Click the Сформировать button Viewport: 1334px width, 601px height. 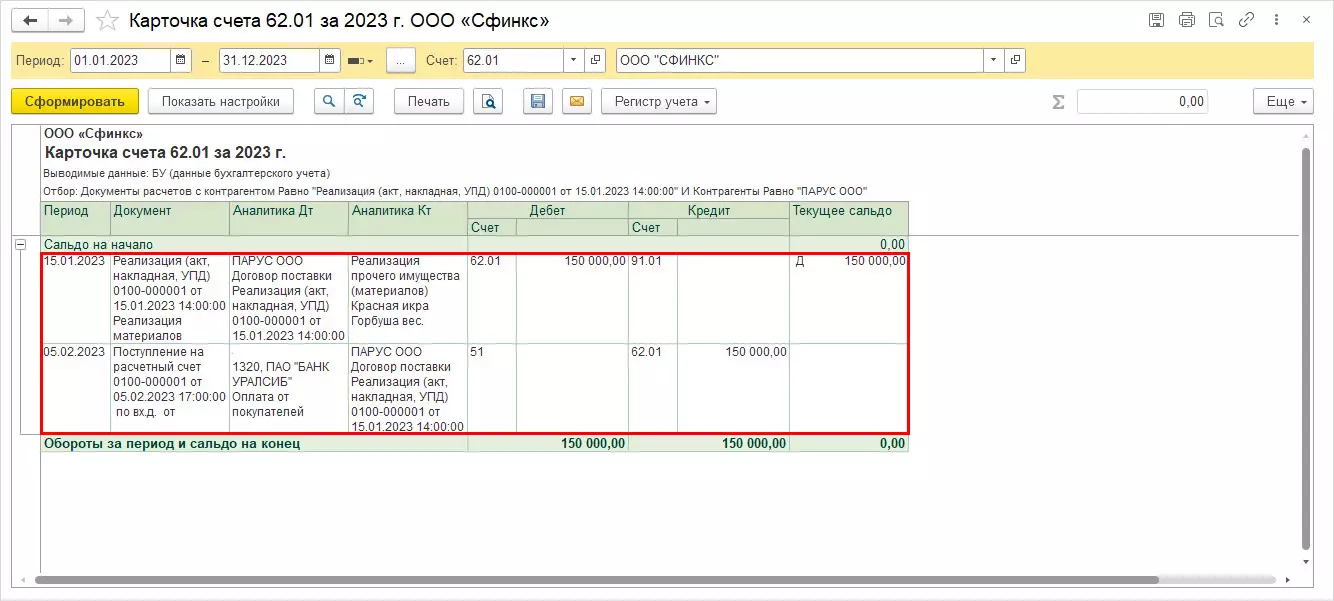tap(75, 101)
